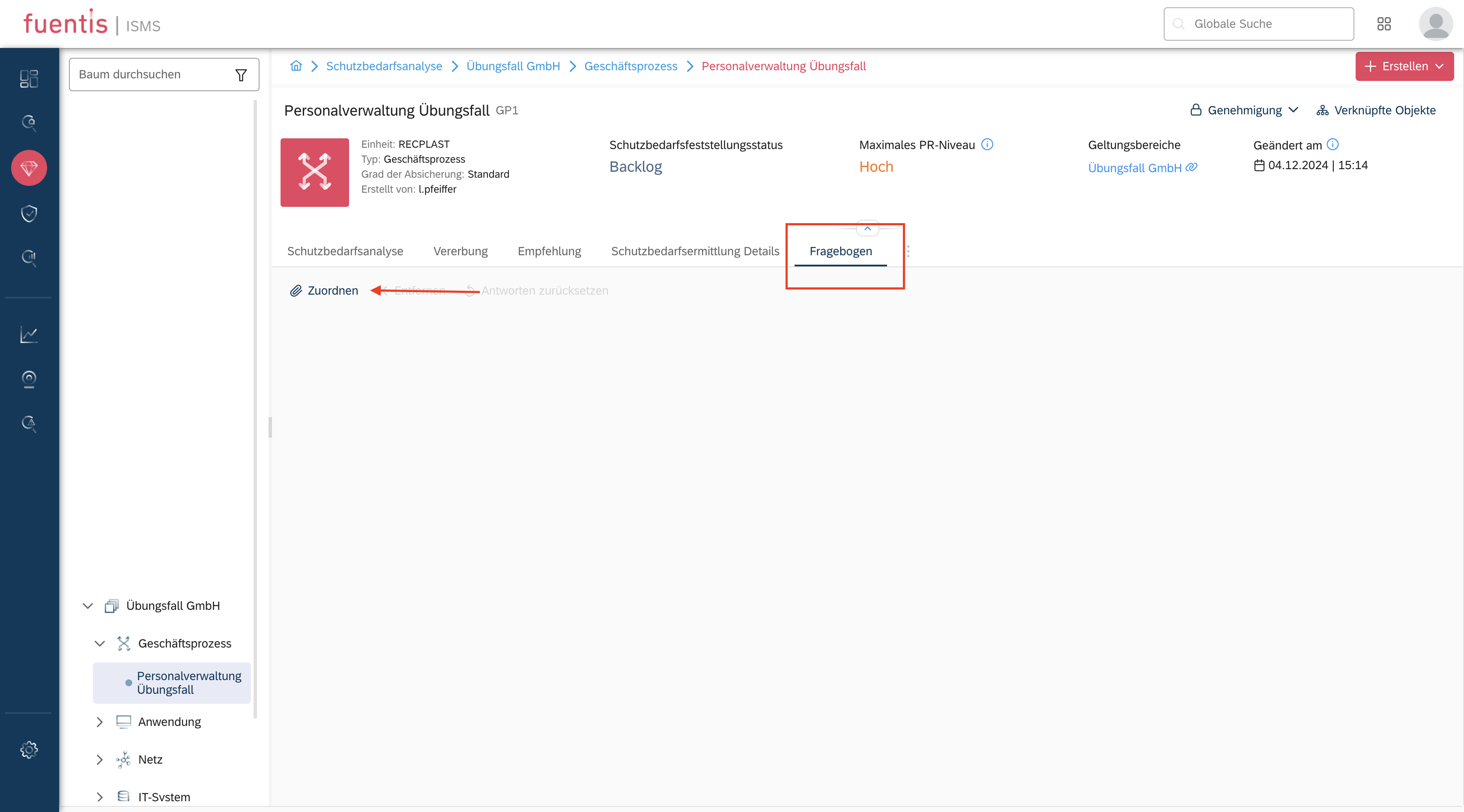Open Schutzbedarfsermittlung Details tab
The image size is (1464, 812).
point(695,251)
